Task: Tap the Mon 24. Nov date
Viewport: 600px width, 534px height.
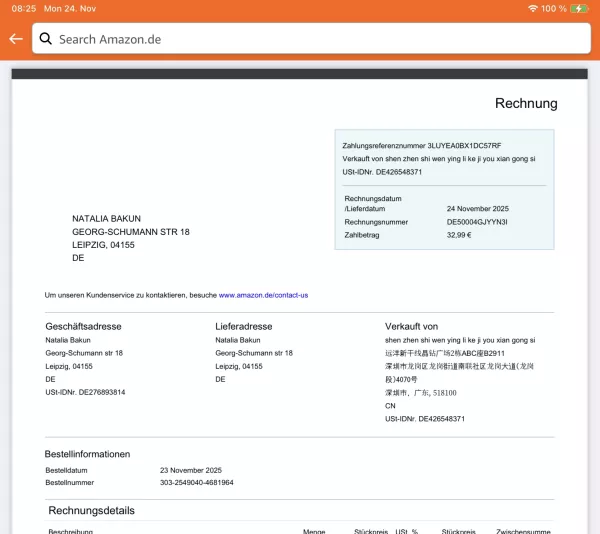Action: coord(70,8)
